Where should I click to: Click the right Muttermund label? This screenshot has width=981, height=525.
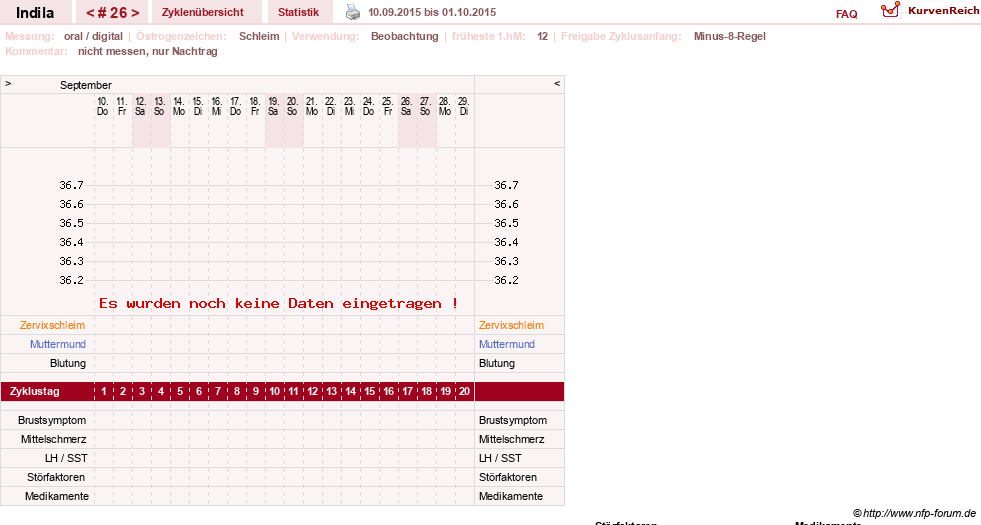[x=507, y=344]
